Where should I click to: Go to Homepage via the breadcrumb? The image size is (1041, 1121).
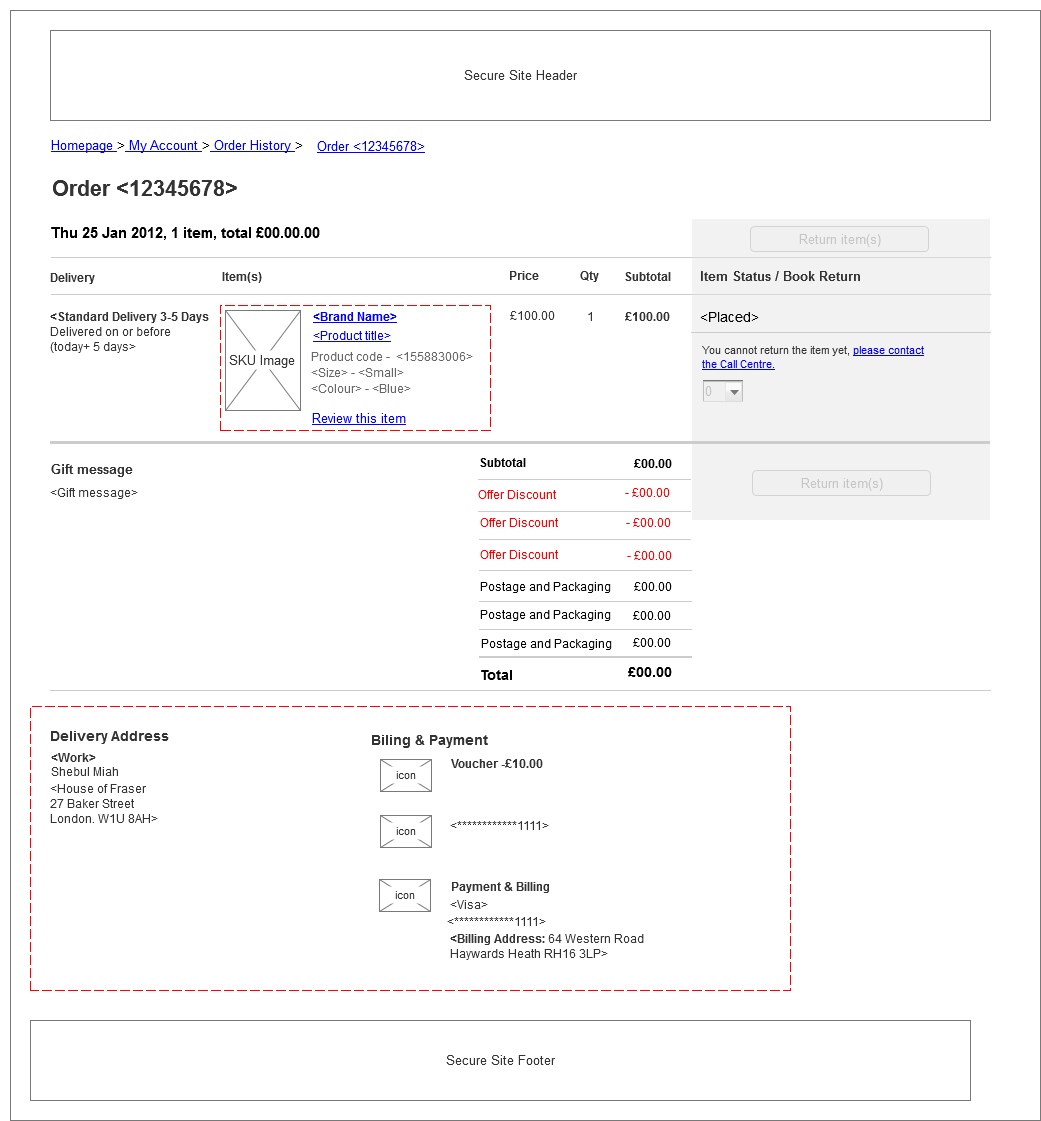point(82,146)
